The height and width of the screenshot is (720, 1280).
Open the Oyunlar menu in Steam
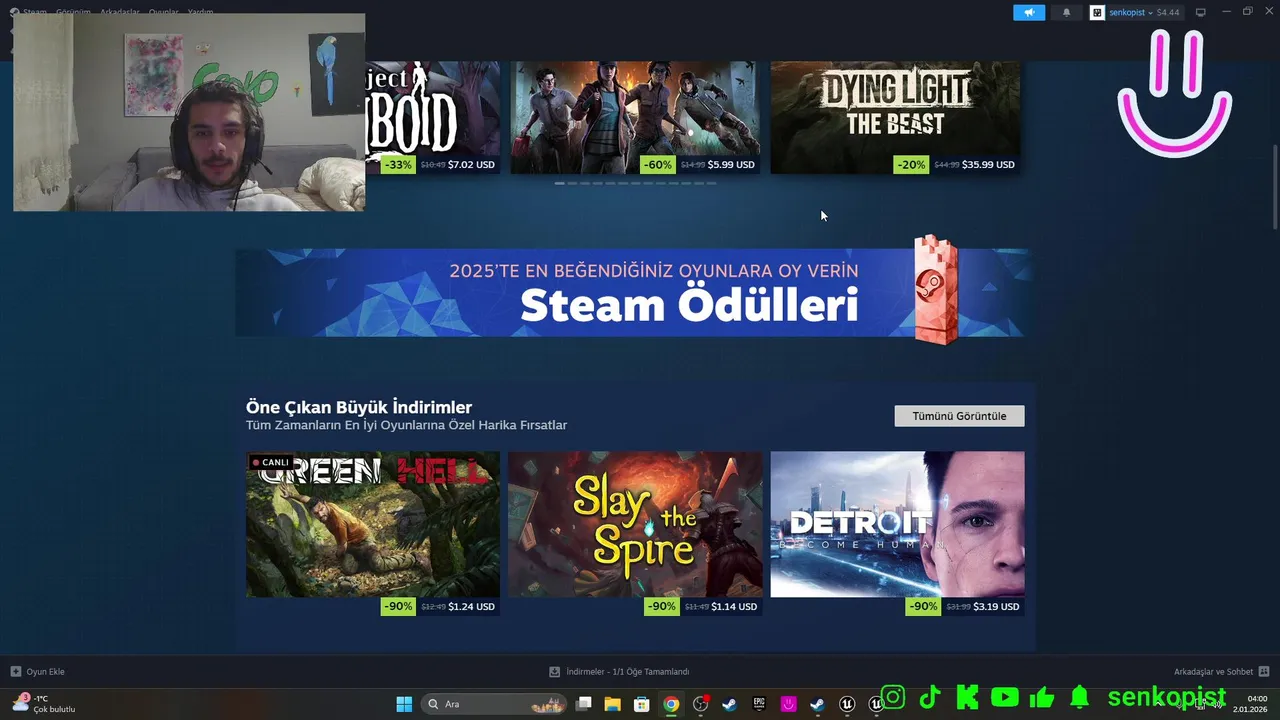(164, 12)
